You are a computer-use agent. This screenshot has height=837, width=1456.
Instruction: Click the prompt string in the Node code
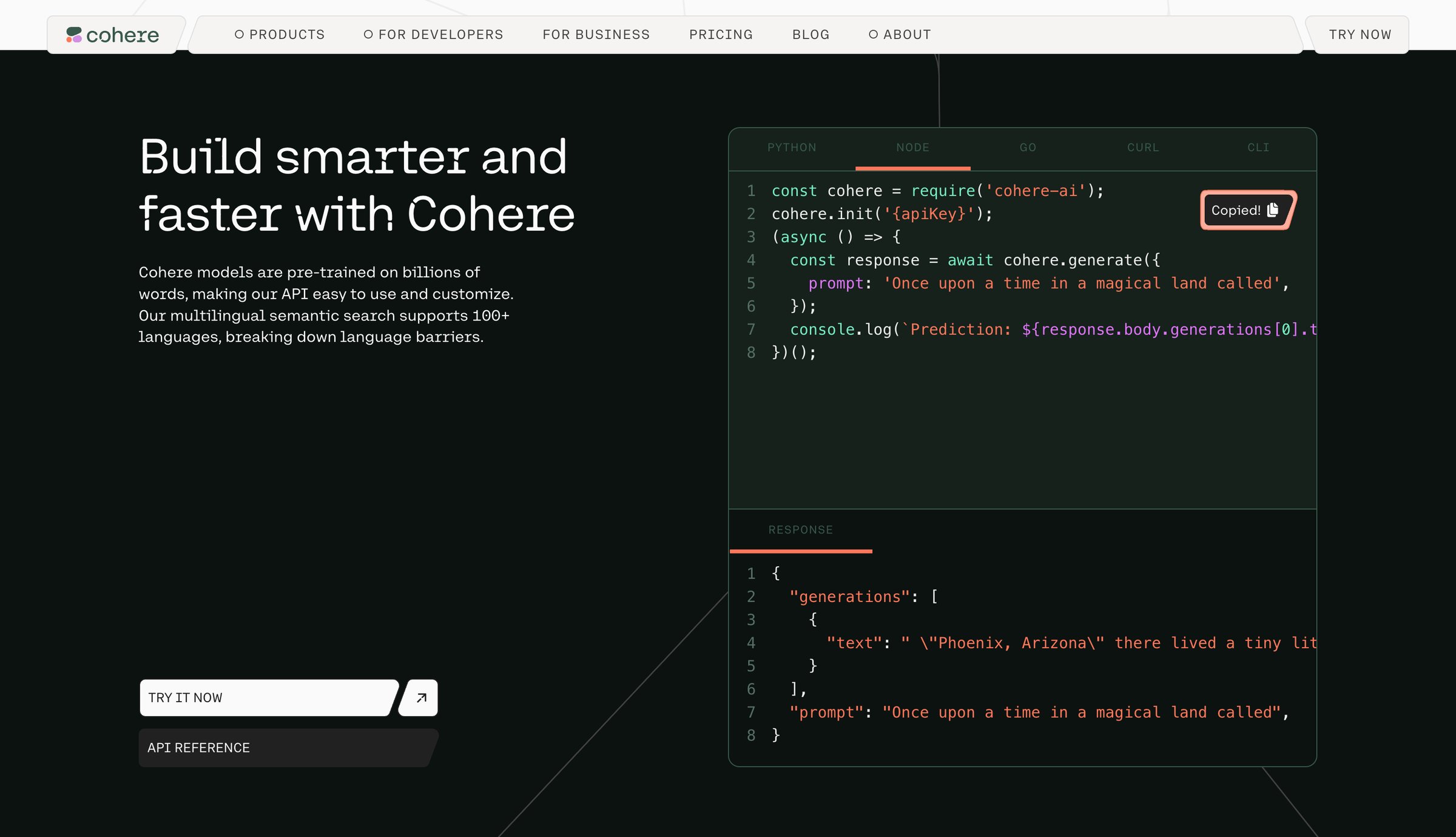click(x=1082, y=283)
